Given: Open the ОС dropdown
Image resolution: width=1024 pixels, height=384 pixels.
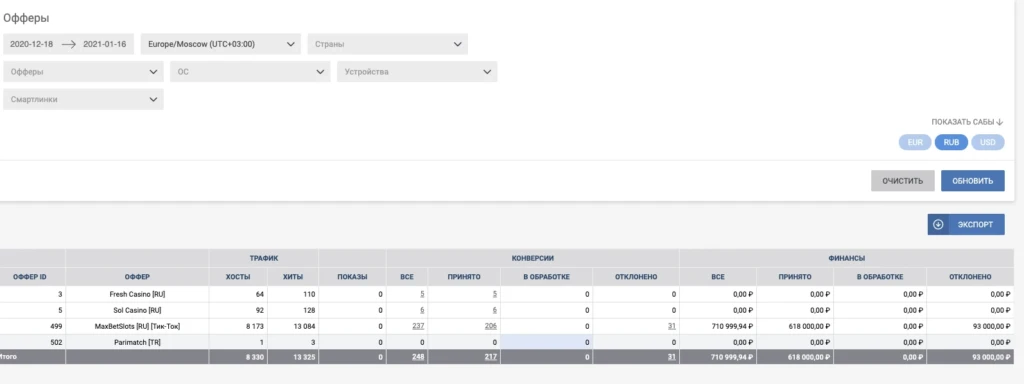Looking at the screenshot, I should (x=250, y=72).
